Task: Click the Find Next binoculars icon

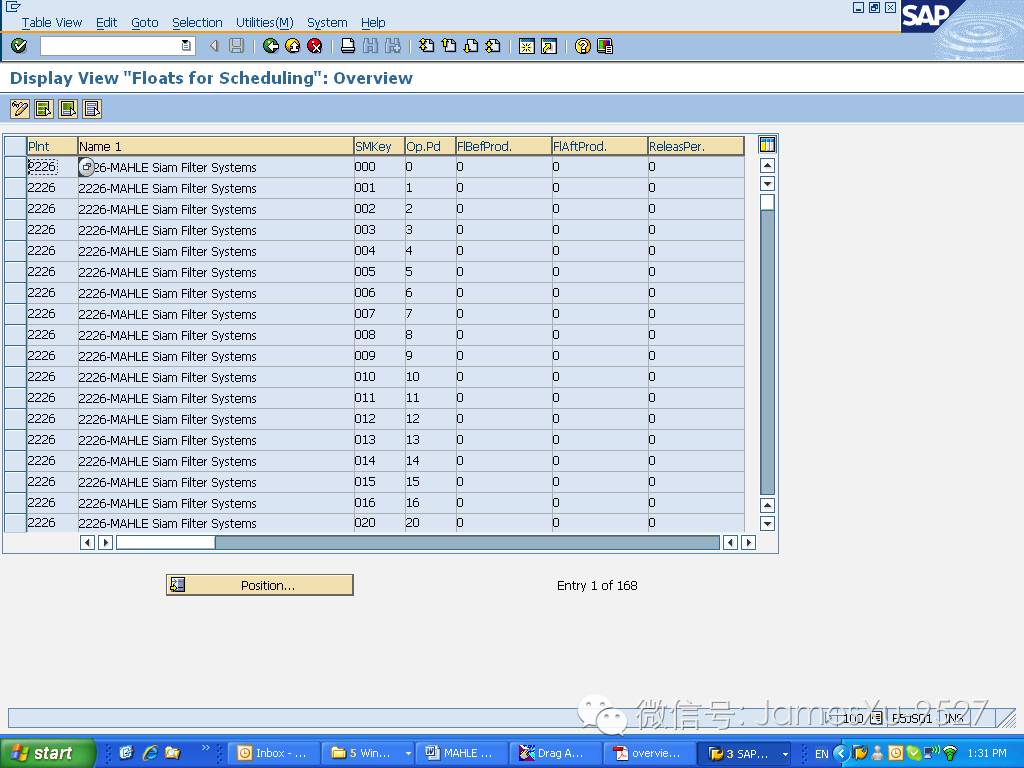Action: click(392, 46)
